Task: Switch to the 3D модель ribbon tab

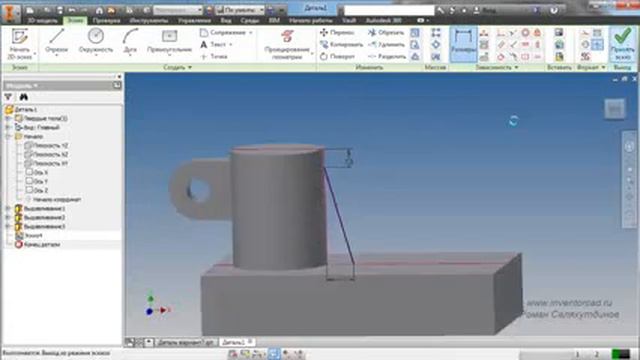Action: pyautogui.click(x=42, y=20)
